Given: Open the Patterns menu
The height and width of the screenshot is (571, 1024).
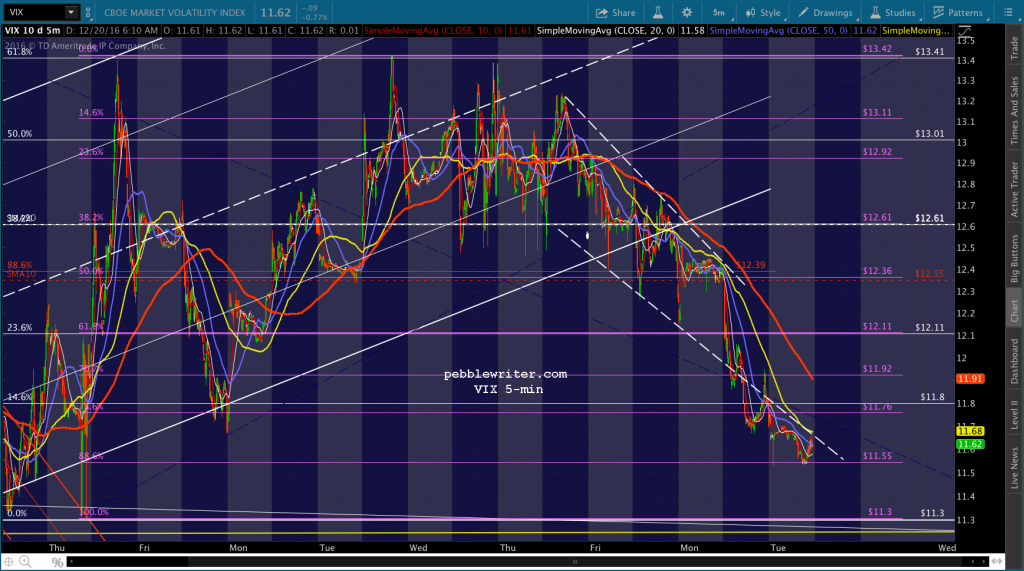Looking at the screenshot, I should 958,12.
